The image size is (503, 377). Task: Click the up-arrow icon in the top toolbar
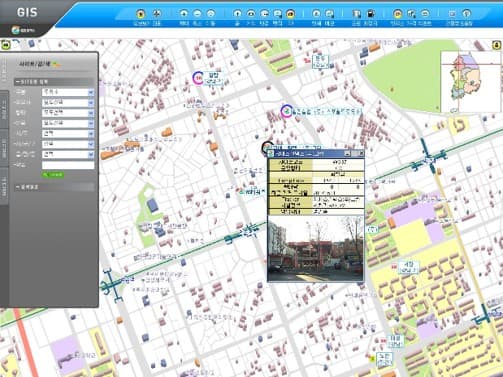(x=237, y=13)
